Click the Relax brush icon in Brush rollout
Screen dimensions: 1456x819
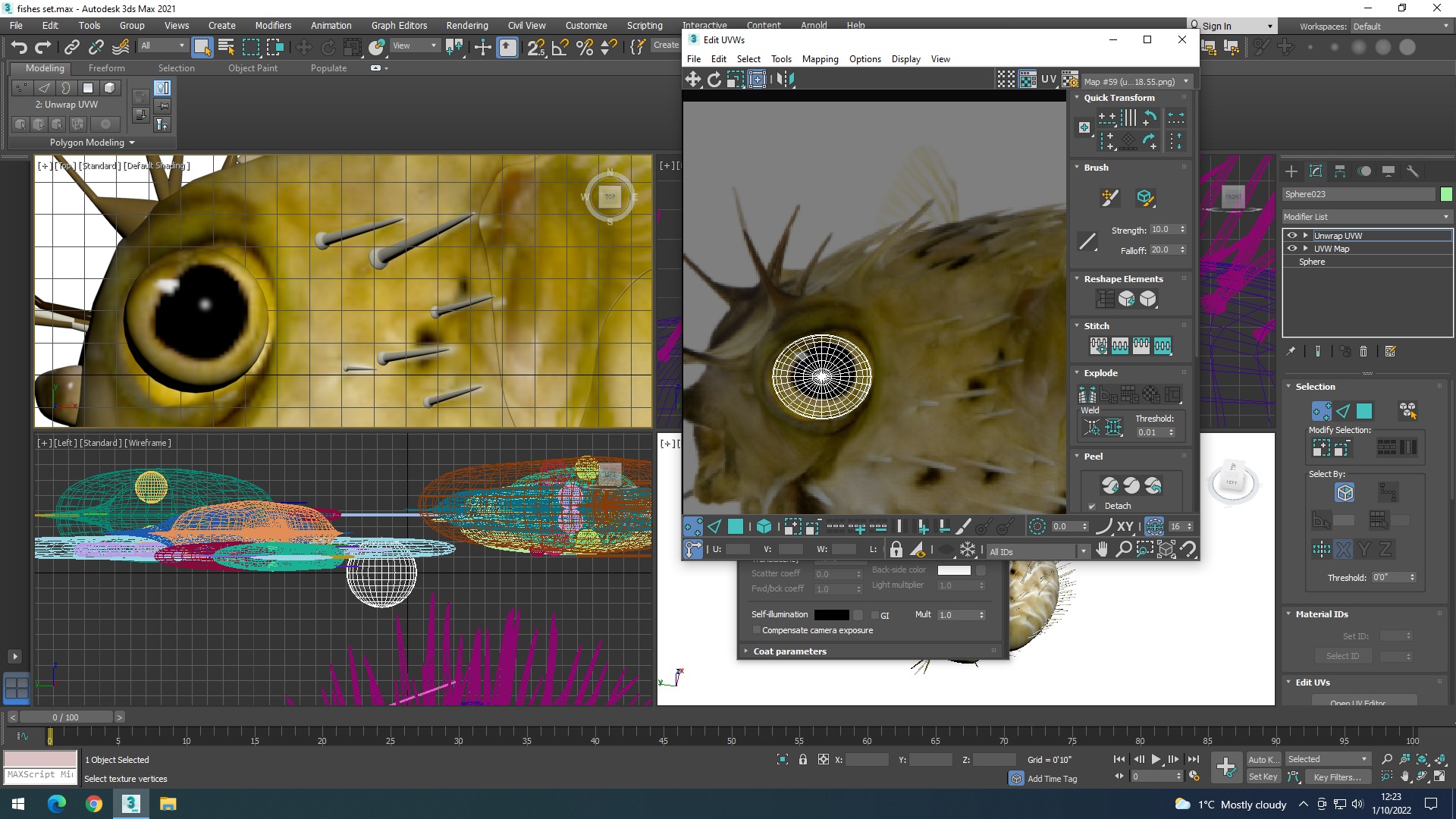tap(1145, 198)
